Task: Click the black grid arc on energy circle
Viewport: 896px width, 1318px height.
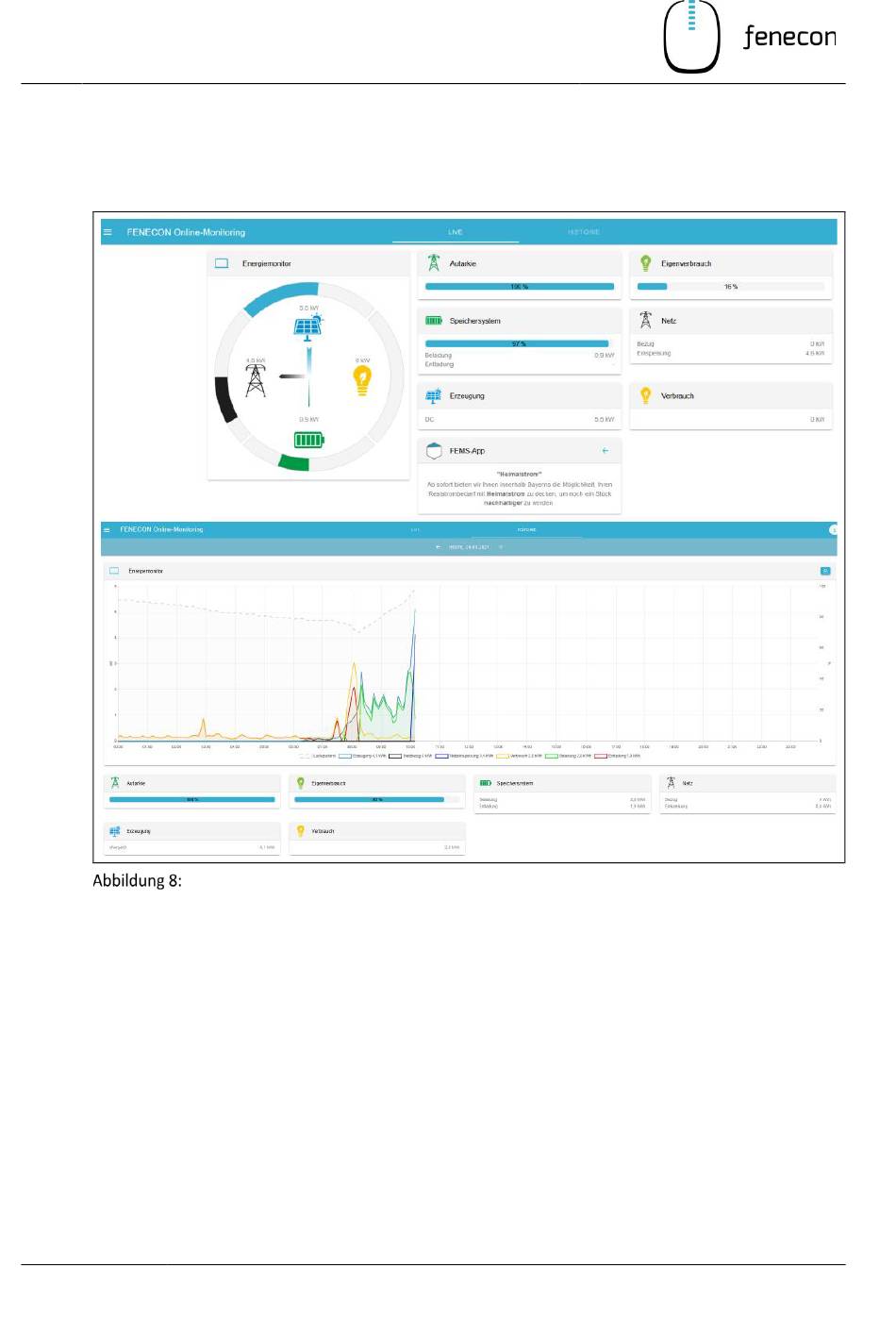Action: [x=224, y=400]
